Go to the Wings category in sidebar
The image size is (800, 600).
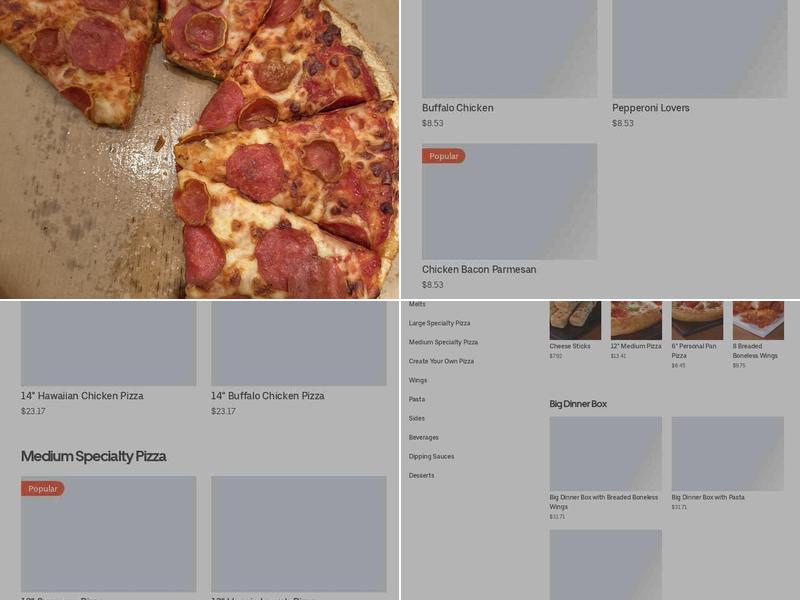pos(418,381)
